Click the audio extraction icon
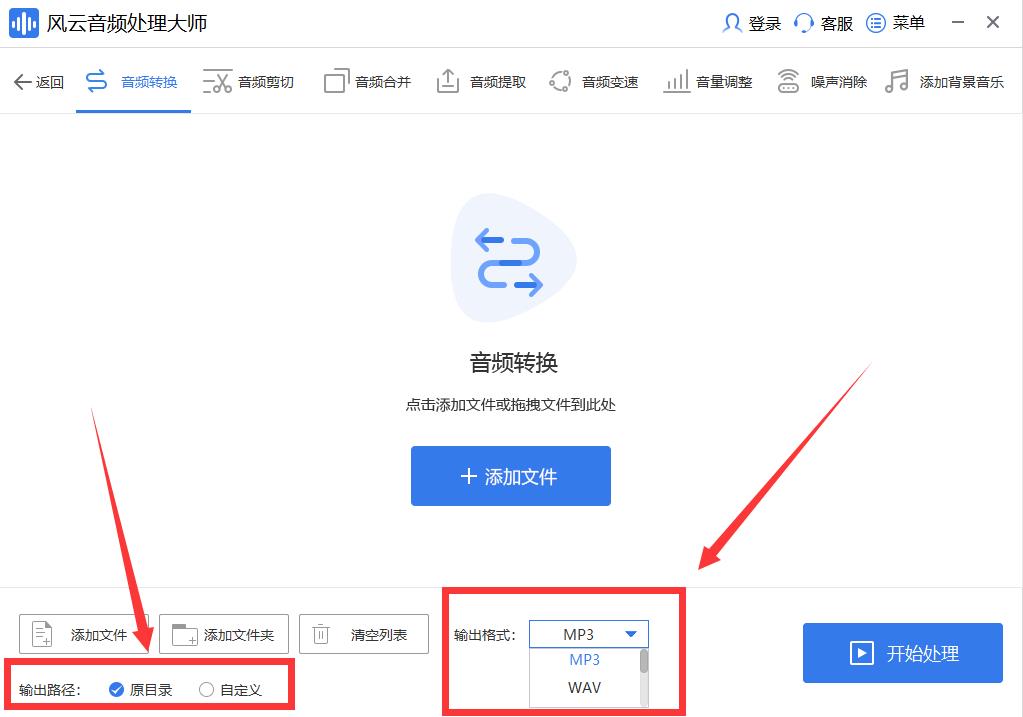Screen dimensions: 1023x717 click(x=448, y=82)
